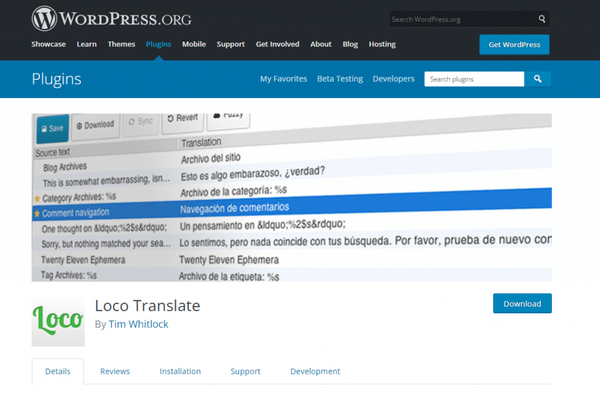Switch to the Installation tab
Image resolution: width=600 pixels, height=397 pixels.
coord(180,371)
